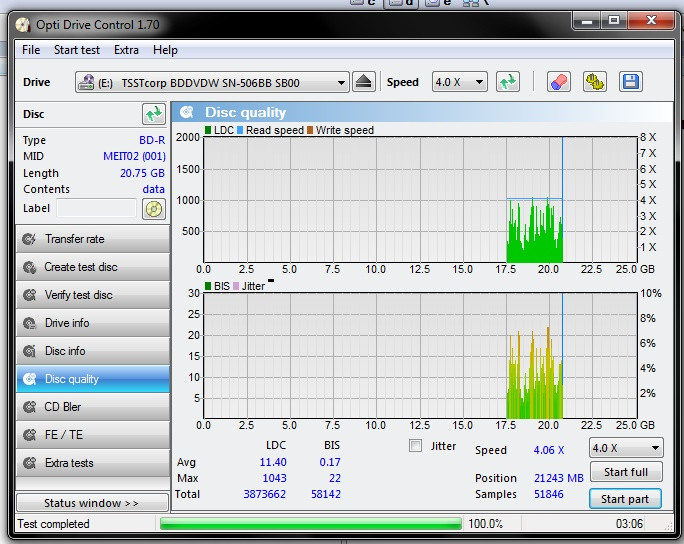This screenshot has width=684, height=544.
Task: Click the Length value 20.75 GB
Action: [142, 173]
